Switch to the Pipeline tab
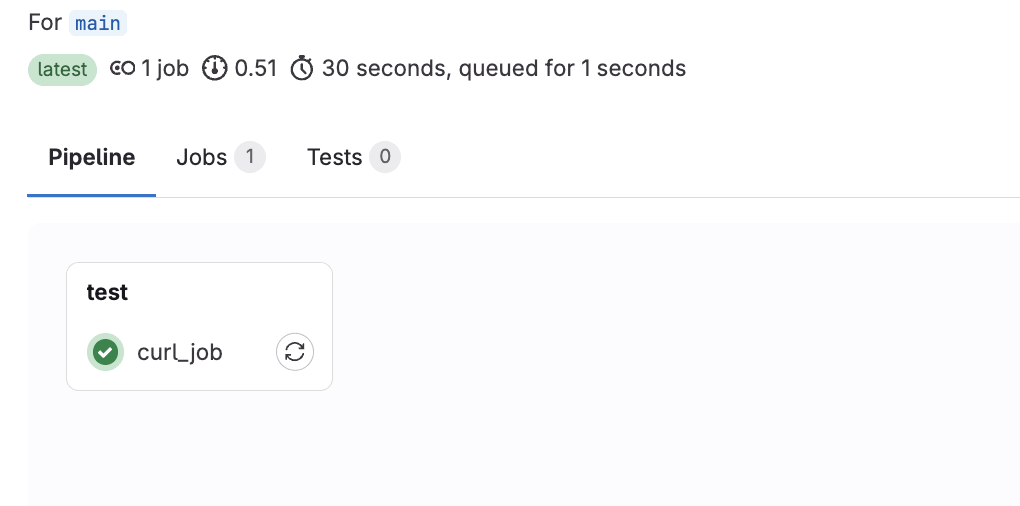Screen dimensions: 1020x506 (92, 157)
